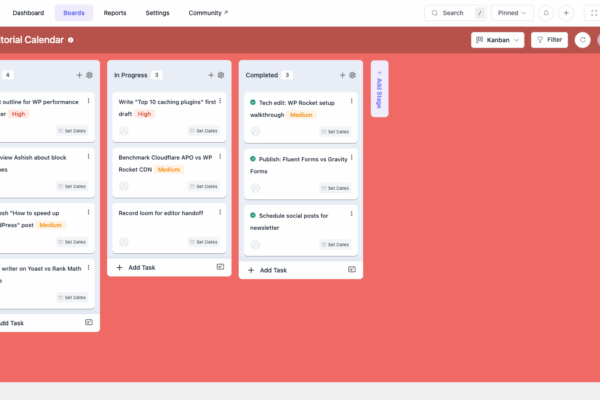Open menu of WP performance outline card
Screen dimensions: 600x400
[x=88, y=101]
